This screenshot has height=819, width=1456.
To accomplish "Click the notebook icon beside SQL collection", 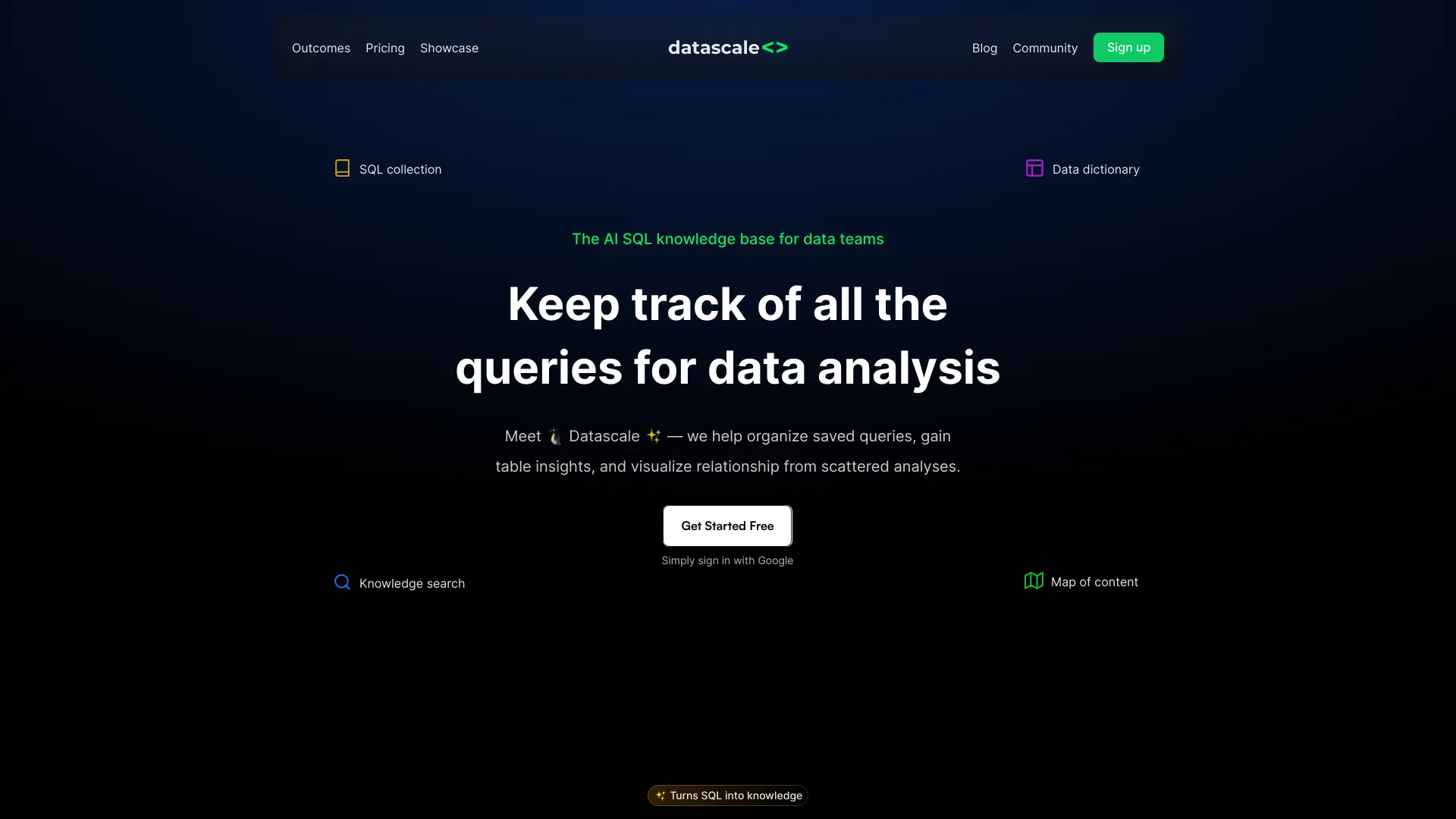I will [342, 168].
